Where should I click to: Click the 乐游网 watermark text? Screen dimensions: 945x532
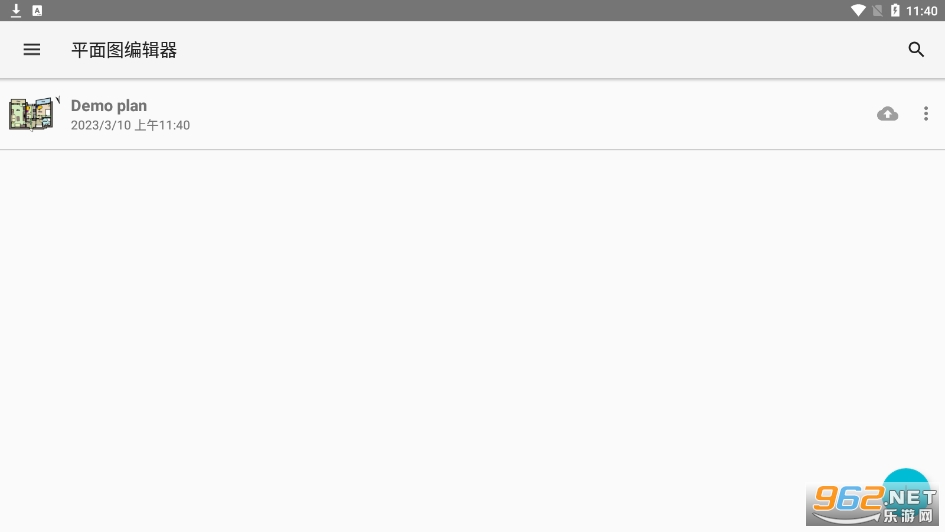pyautogui.click(x=908, y=516)
